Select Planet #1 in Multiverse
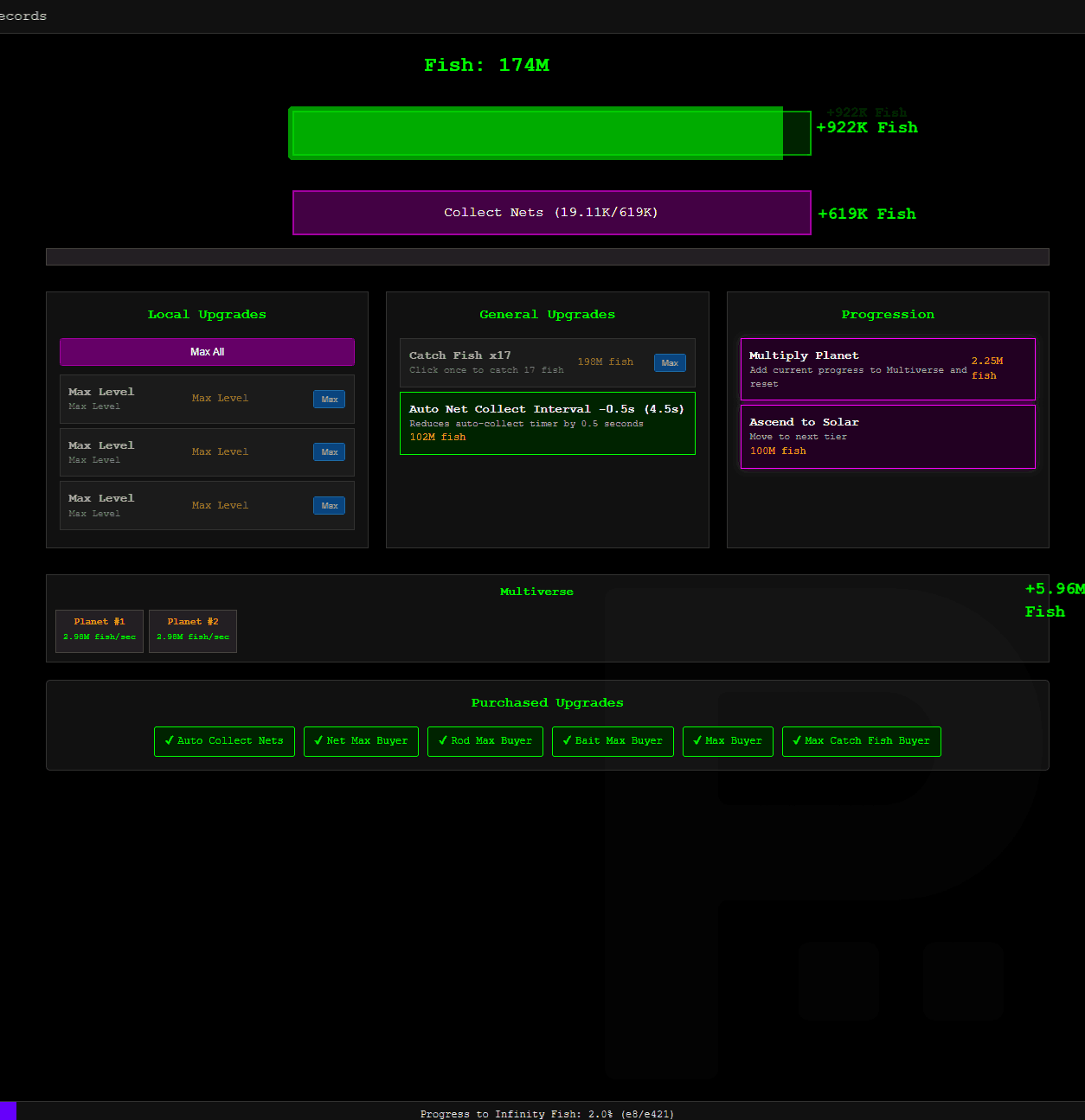The height and width of the screenshot is (1120, 1085). [x=100, y=631]
